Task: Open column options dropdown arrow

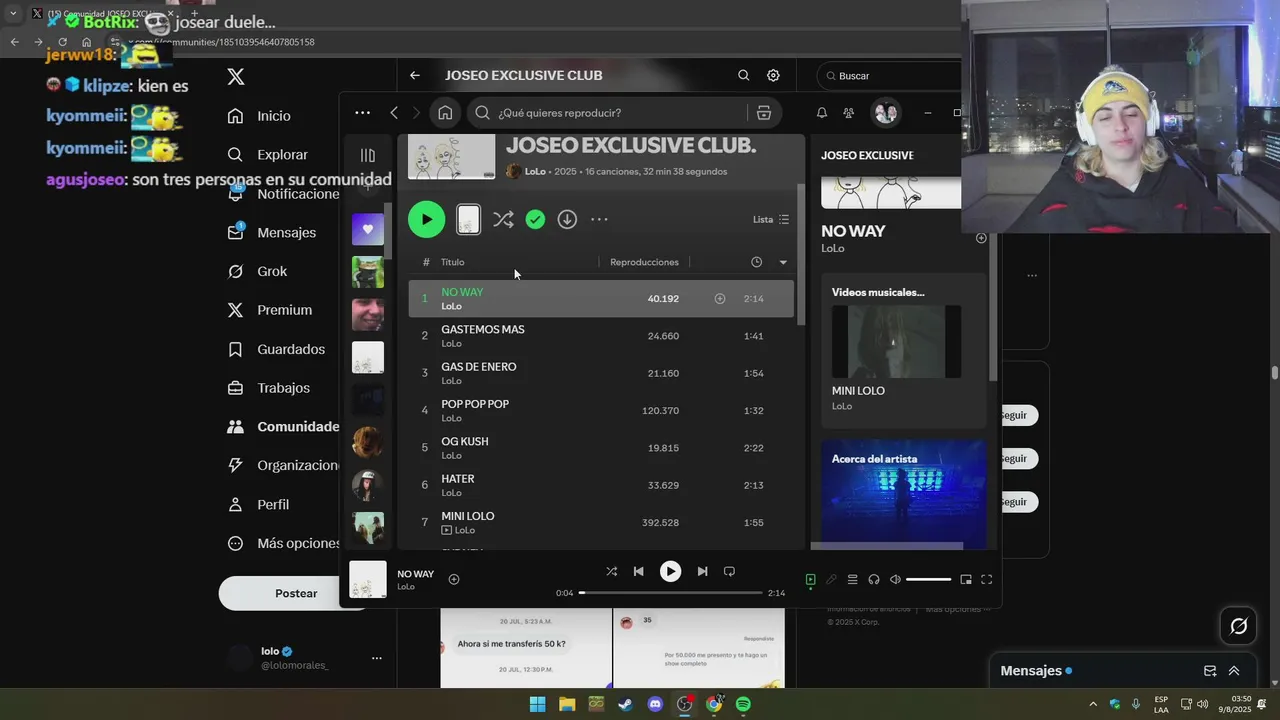Action: tap(783, 262)
